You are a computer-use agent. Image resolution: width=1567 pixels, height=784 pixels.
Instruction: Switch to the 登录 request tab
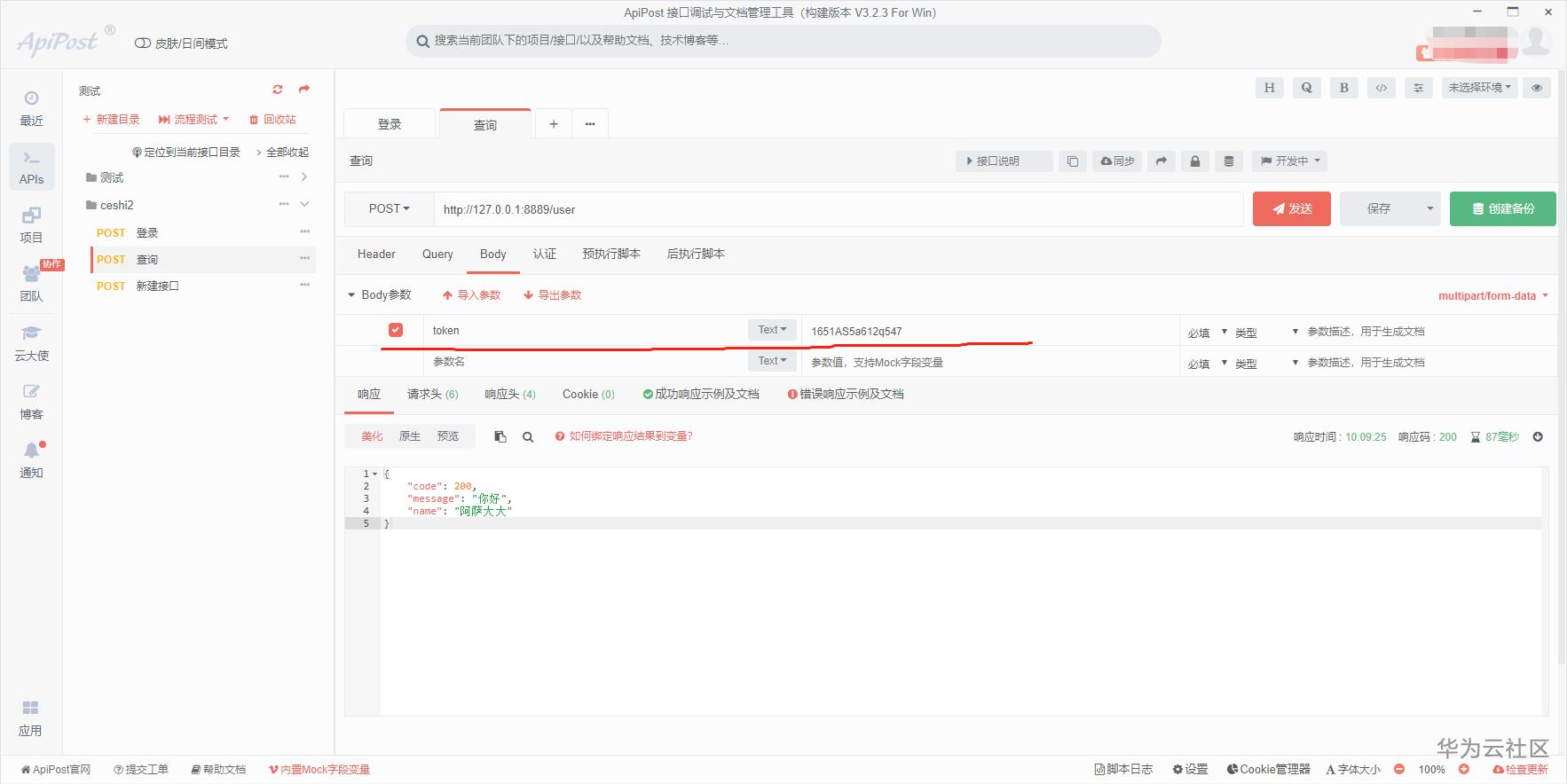pos(390,124)
